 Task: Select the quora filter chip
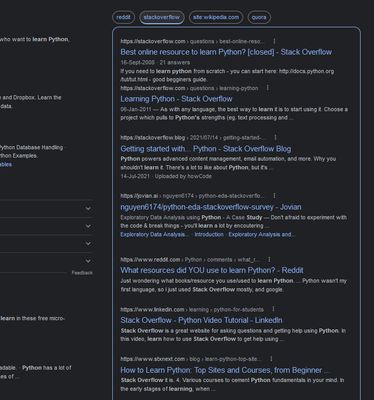[259, 17]
